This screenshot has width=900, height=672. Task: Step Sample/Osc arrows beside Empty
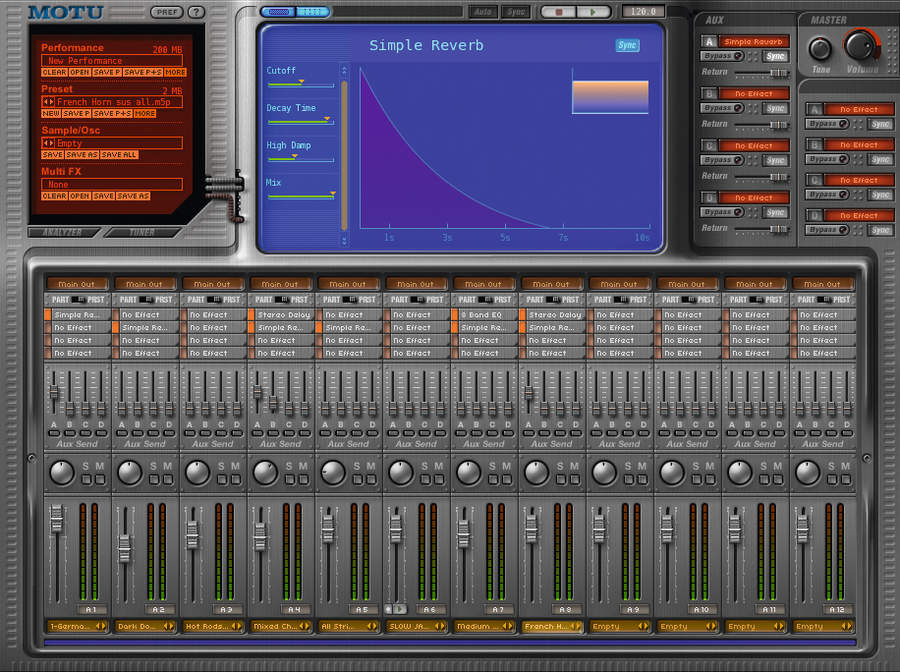pos(48,143)
